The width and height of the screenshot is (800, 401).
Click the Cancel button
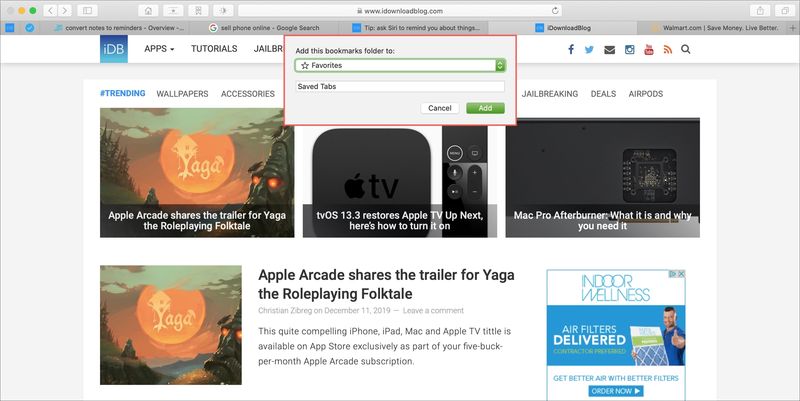point(440,108)
